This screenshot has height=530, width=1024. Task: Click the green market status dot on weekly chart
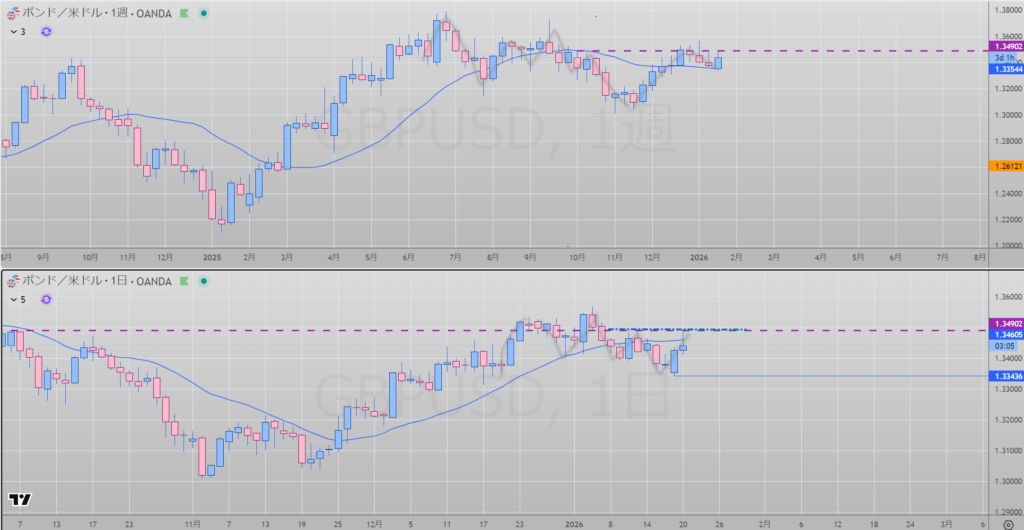(x=204, y=14)
